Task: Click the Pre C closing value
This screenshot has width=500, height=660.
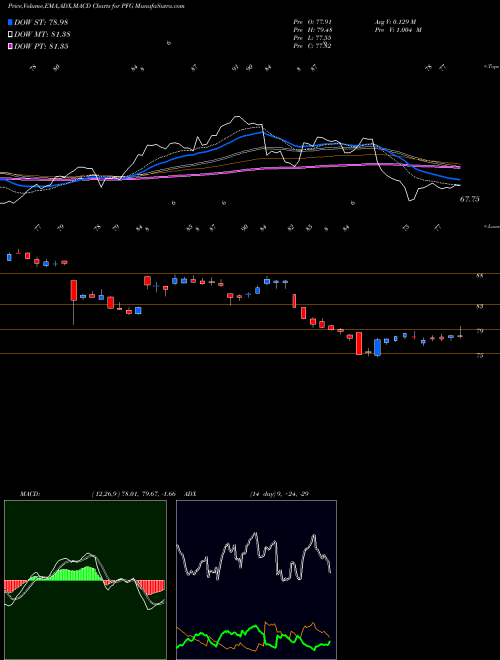Action: click(313, 46)
